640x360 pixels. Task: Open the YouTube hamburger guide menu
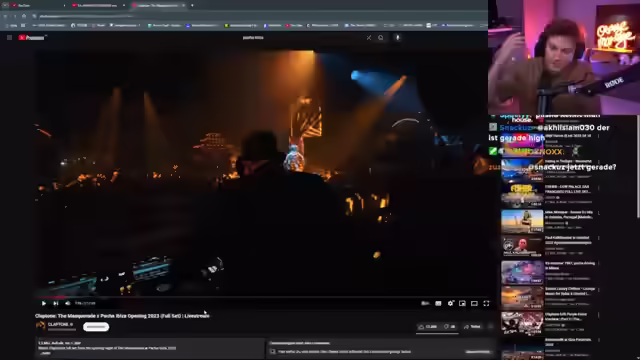[x=9, y=38]
